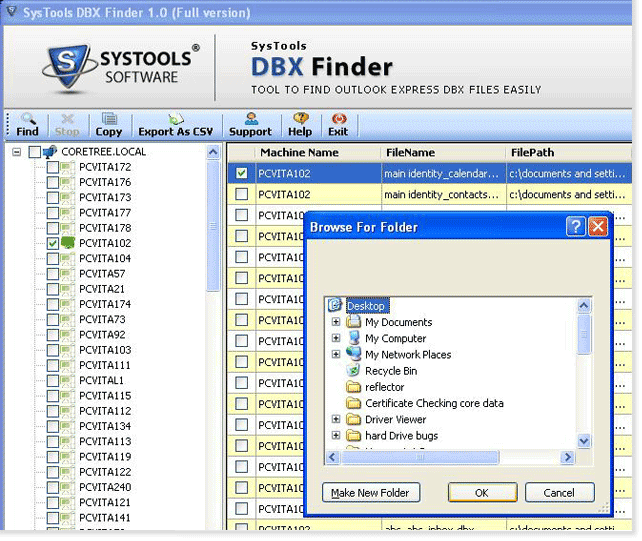
Task: Click the PCVITA172 computer icon
Action: (x=68, y=167)
